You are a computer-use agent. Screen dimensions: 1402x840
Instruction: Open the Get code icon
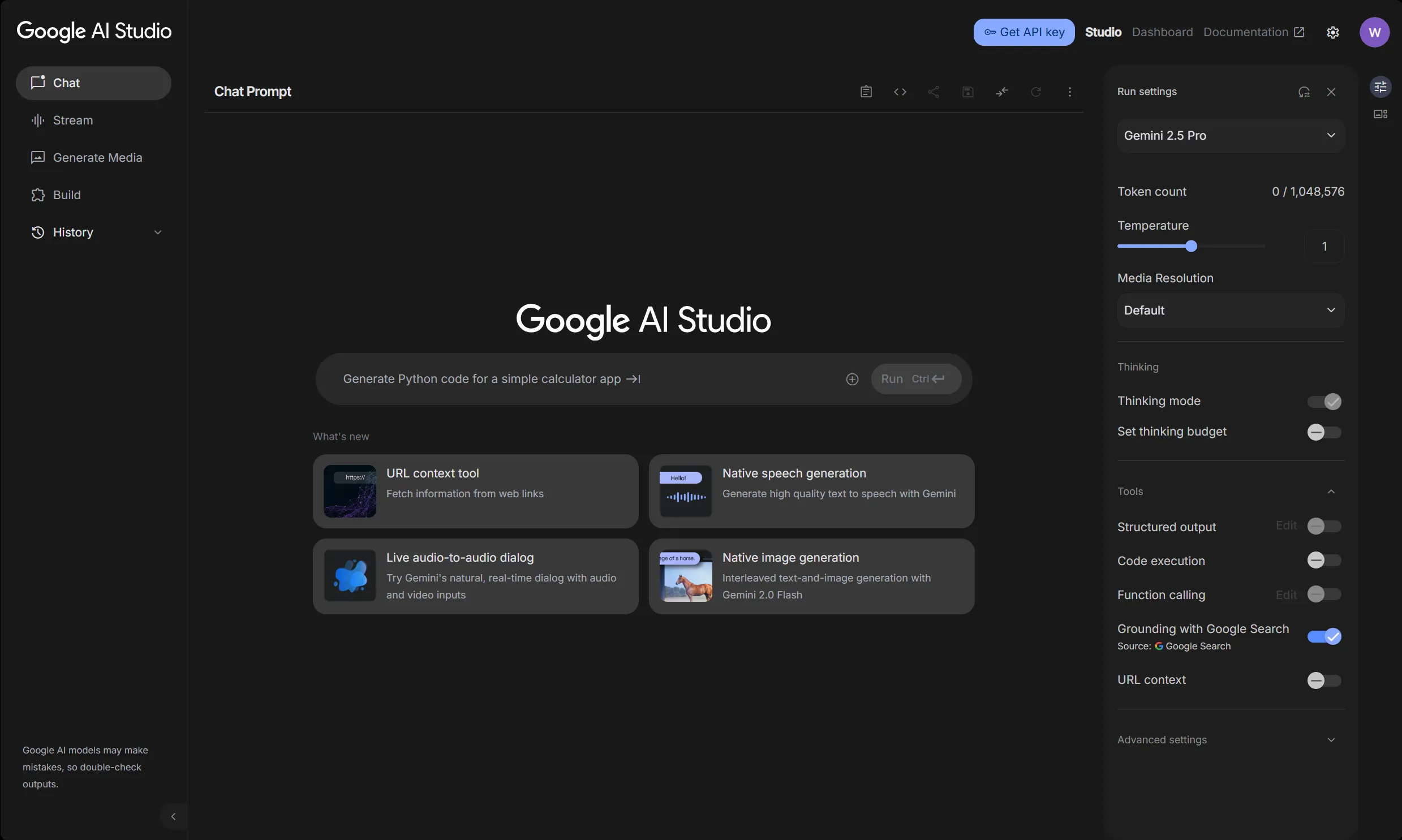click(x=900, y=92)
